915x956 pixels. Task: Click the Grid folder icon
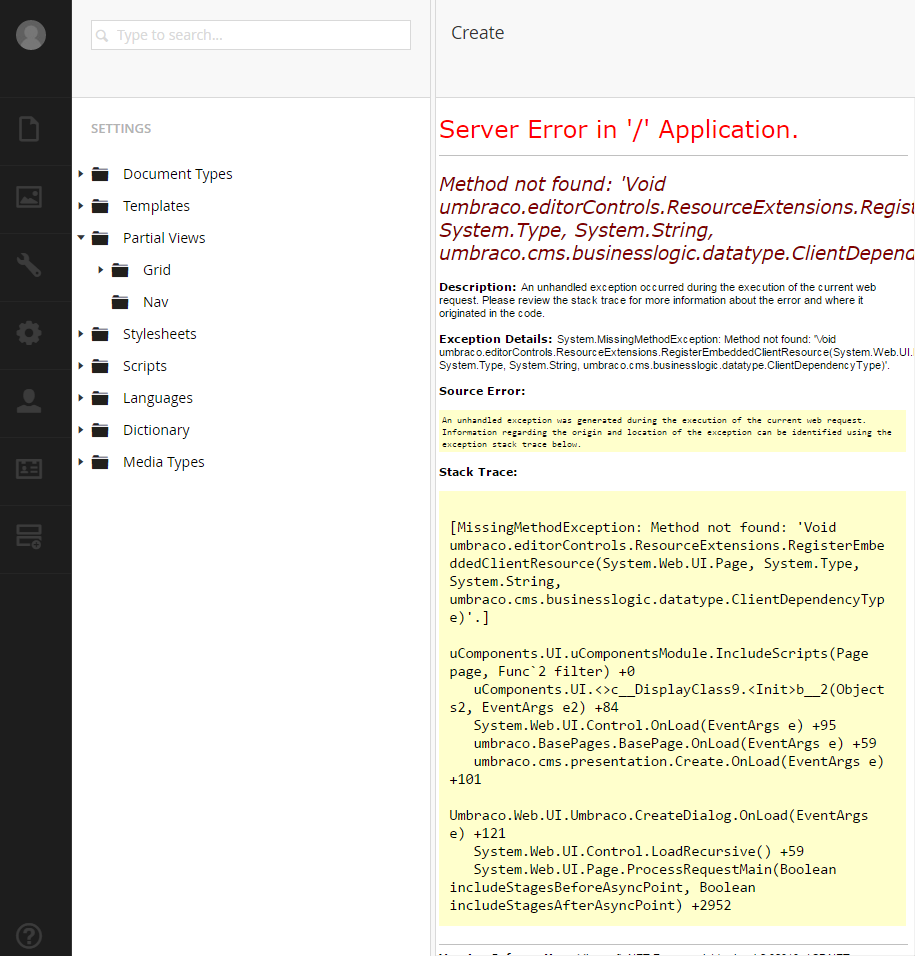point(120,270)
